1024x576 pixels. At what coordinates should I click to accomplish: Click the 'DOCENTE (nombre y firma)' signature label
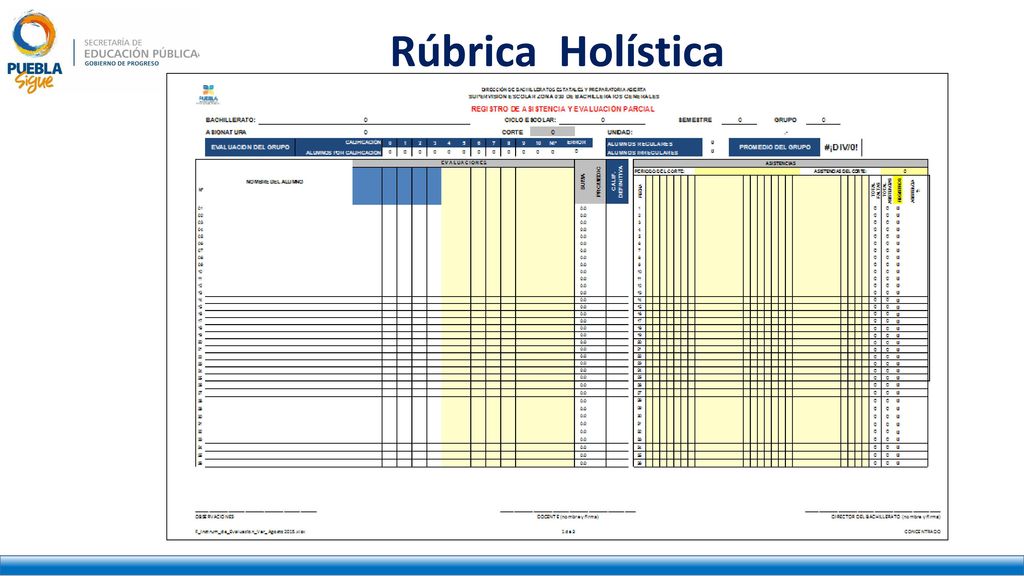point(568,517)
